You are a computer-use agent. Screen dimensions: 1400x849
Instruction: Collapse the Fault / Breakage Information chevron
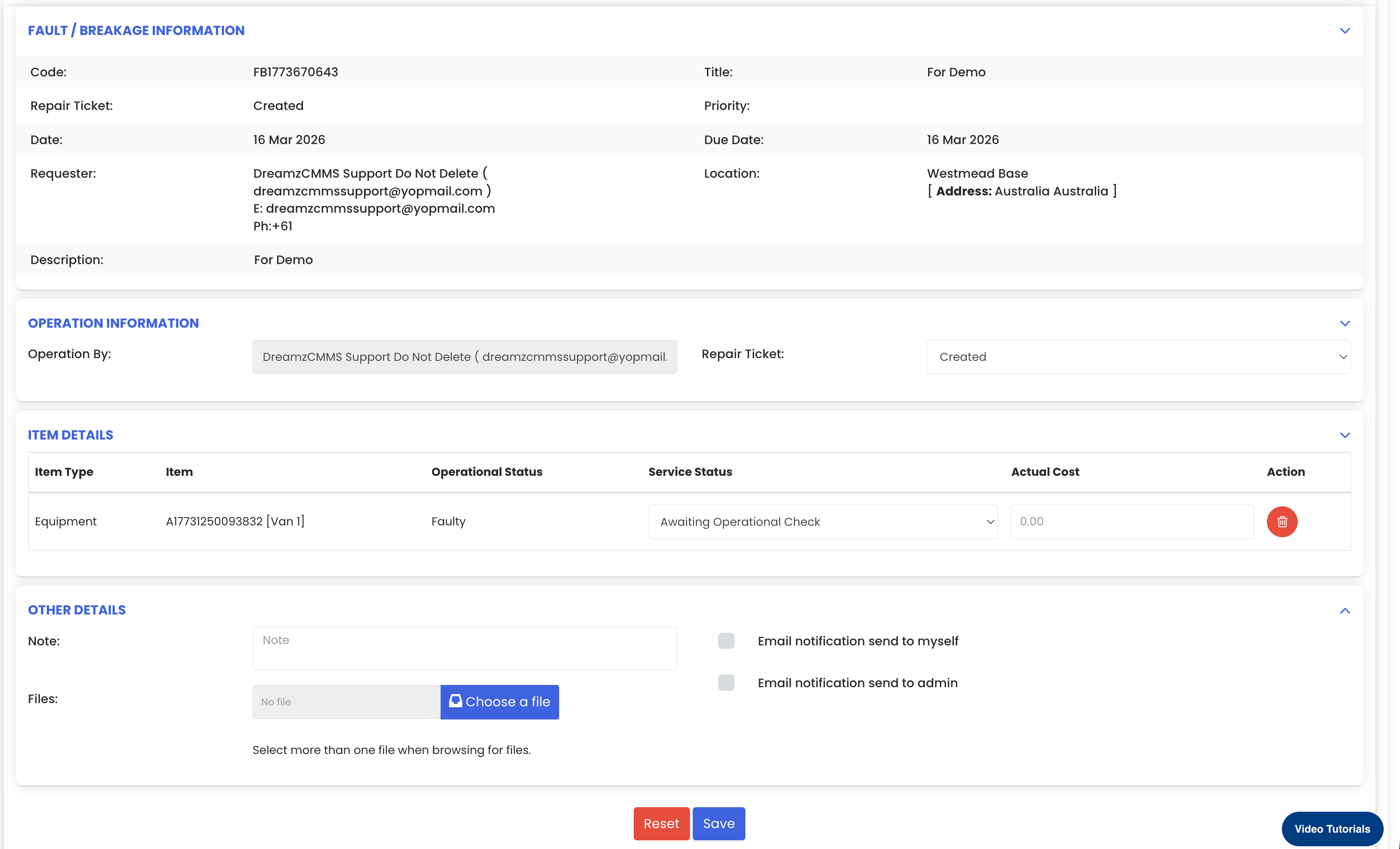pyautogui.click(x=1344, y=31)
